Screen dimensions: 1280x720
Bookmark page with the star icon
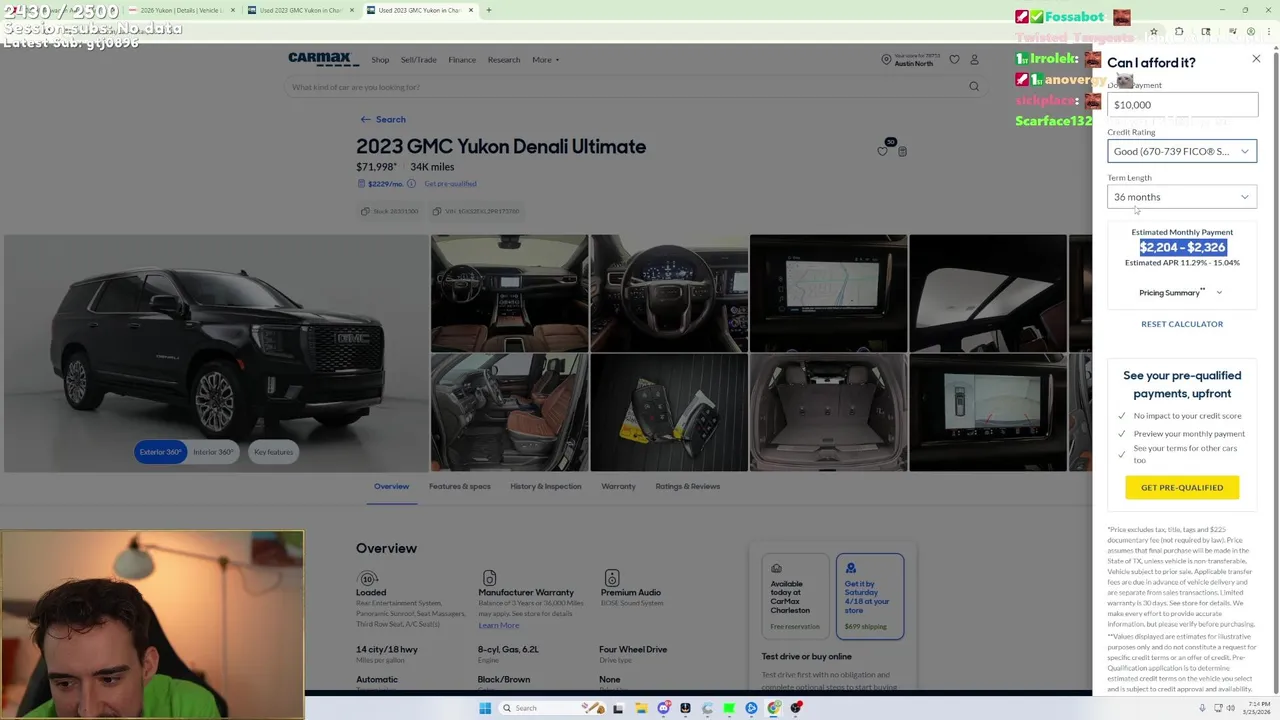tap(1154, 32)
